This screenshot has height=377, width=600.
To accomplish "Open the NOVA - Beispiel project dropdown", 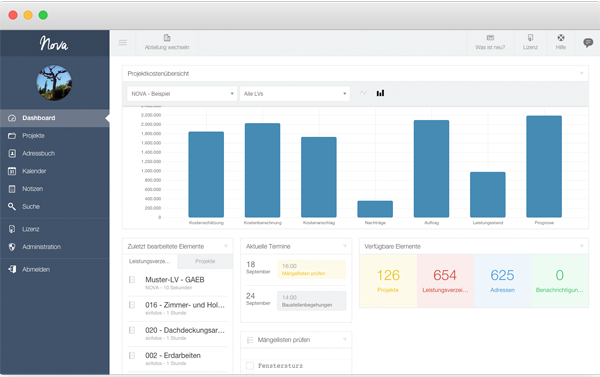I will coord(182,94).
